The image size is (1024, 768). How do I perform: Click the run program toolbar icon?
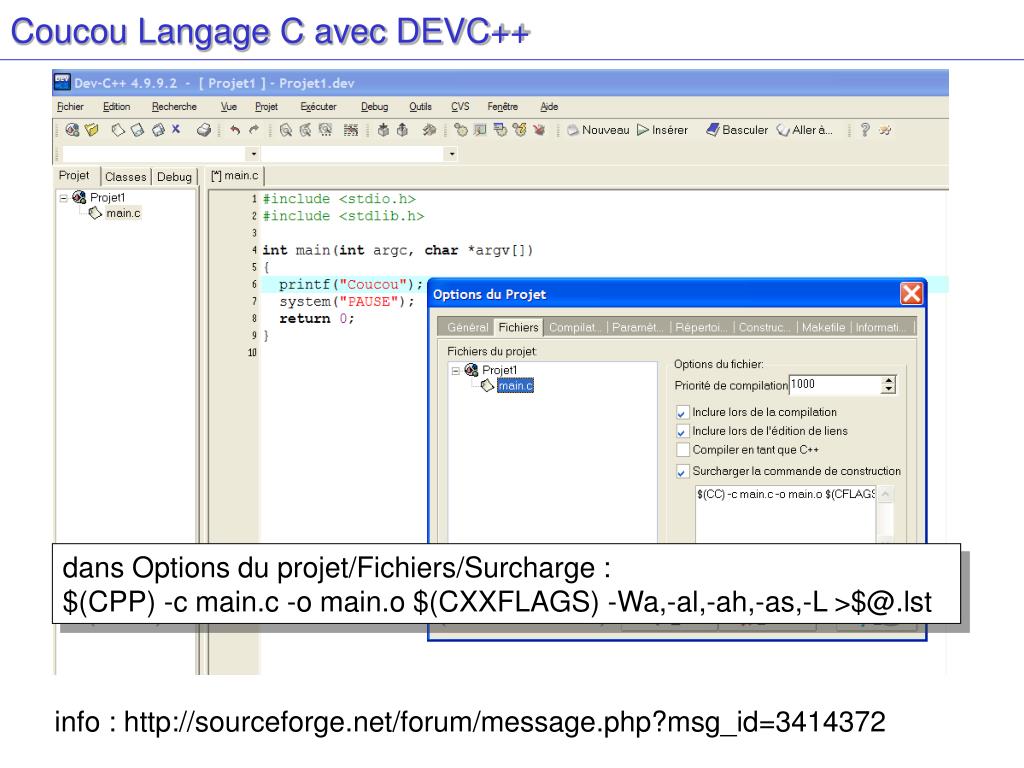tap(480, 130)
